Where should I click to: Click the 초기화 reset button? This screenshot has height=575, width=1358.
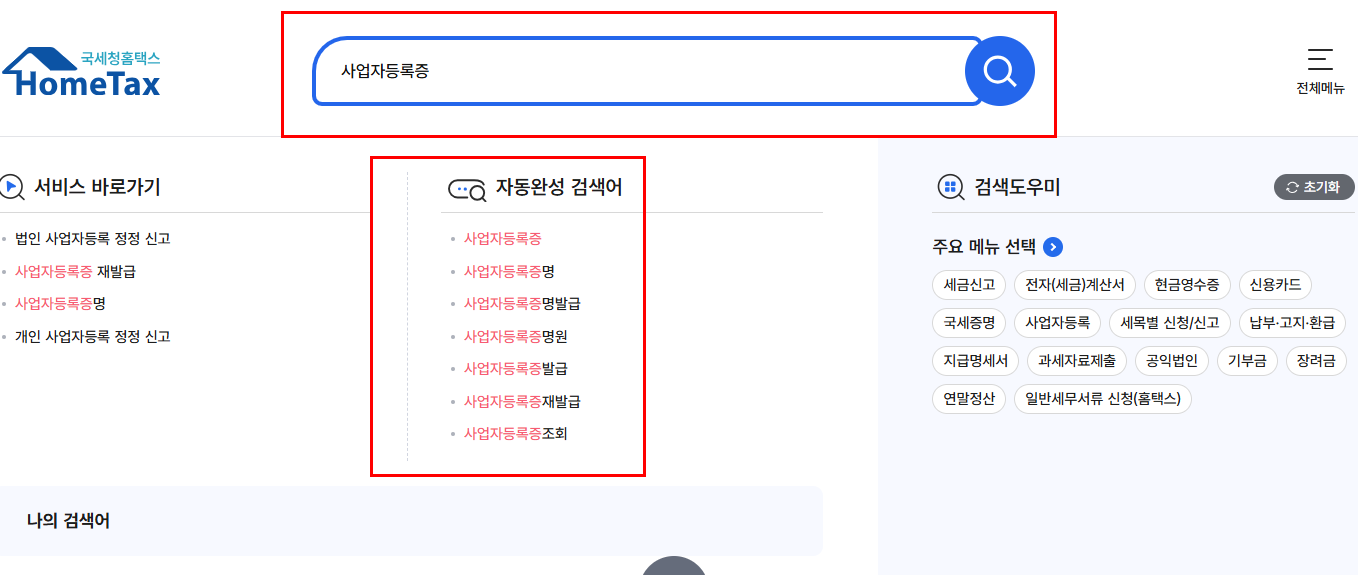pos(1314,187)
